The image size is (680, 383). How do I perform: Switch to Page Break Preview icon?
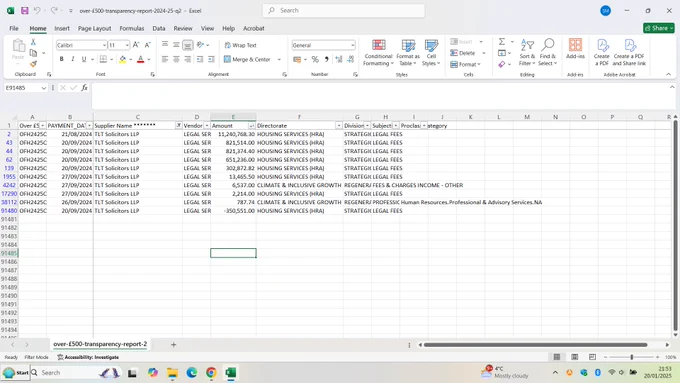tap(592, 357)
